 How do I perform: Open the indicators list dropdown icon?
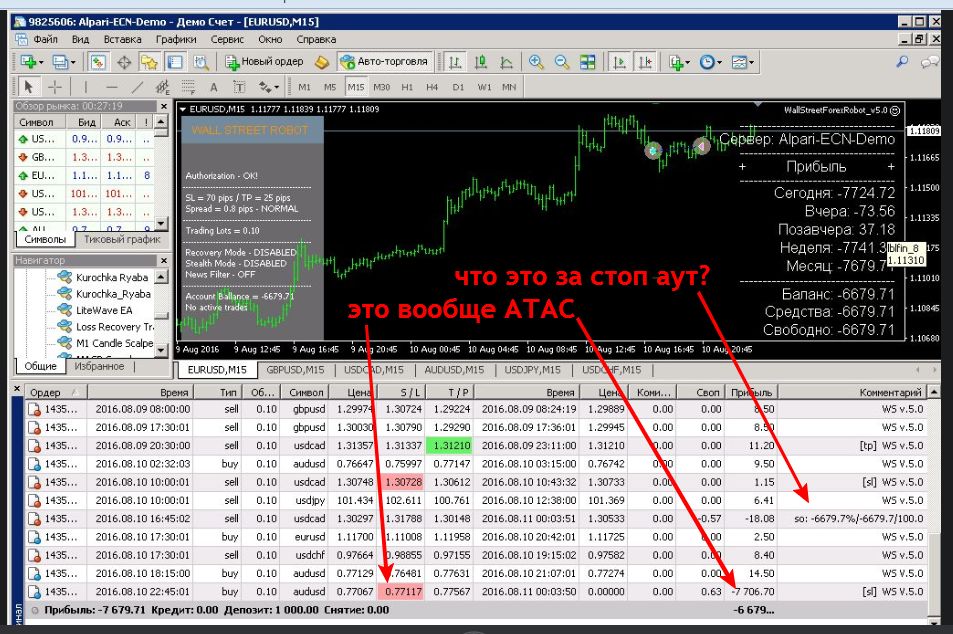point(678,61)
